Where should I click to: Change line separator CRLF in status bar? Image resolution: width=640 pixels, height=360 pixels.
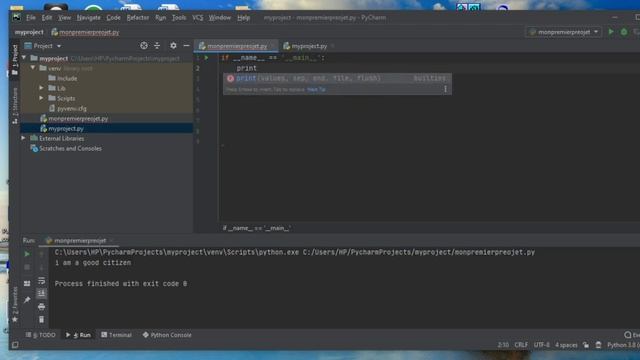tap(521, 345)
